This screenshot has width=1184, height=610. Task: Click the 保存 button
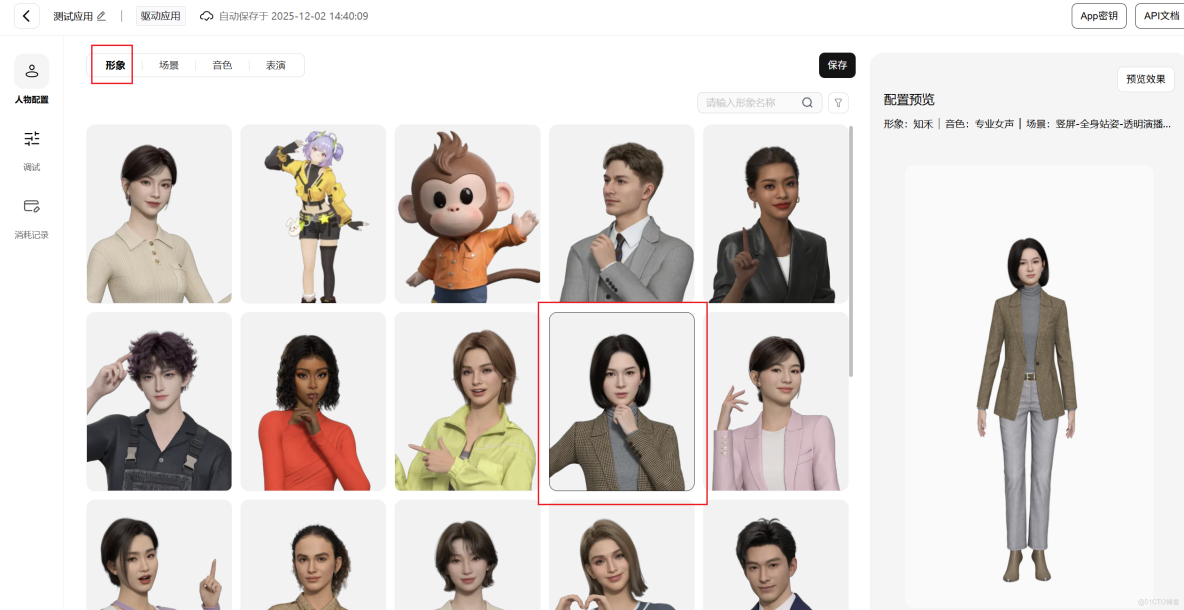click(837, 65)
